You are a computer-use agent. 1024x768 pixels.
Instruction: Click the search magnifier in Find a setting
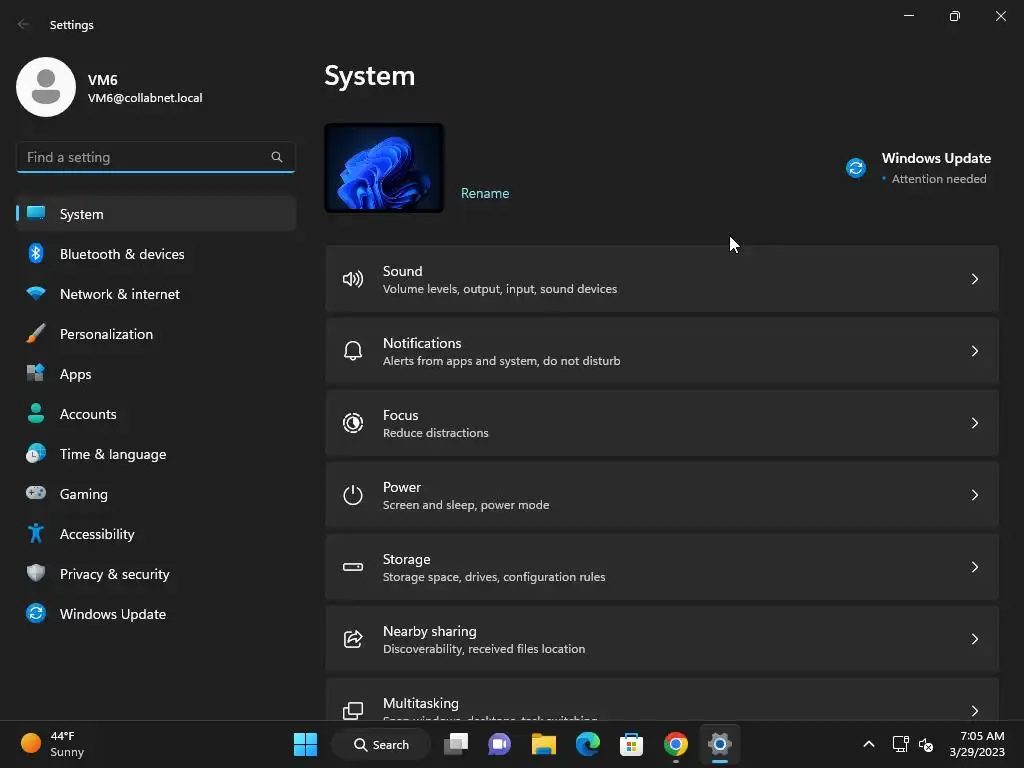click(x=277, y=157)
